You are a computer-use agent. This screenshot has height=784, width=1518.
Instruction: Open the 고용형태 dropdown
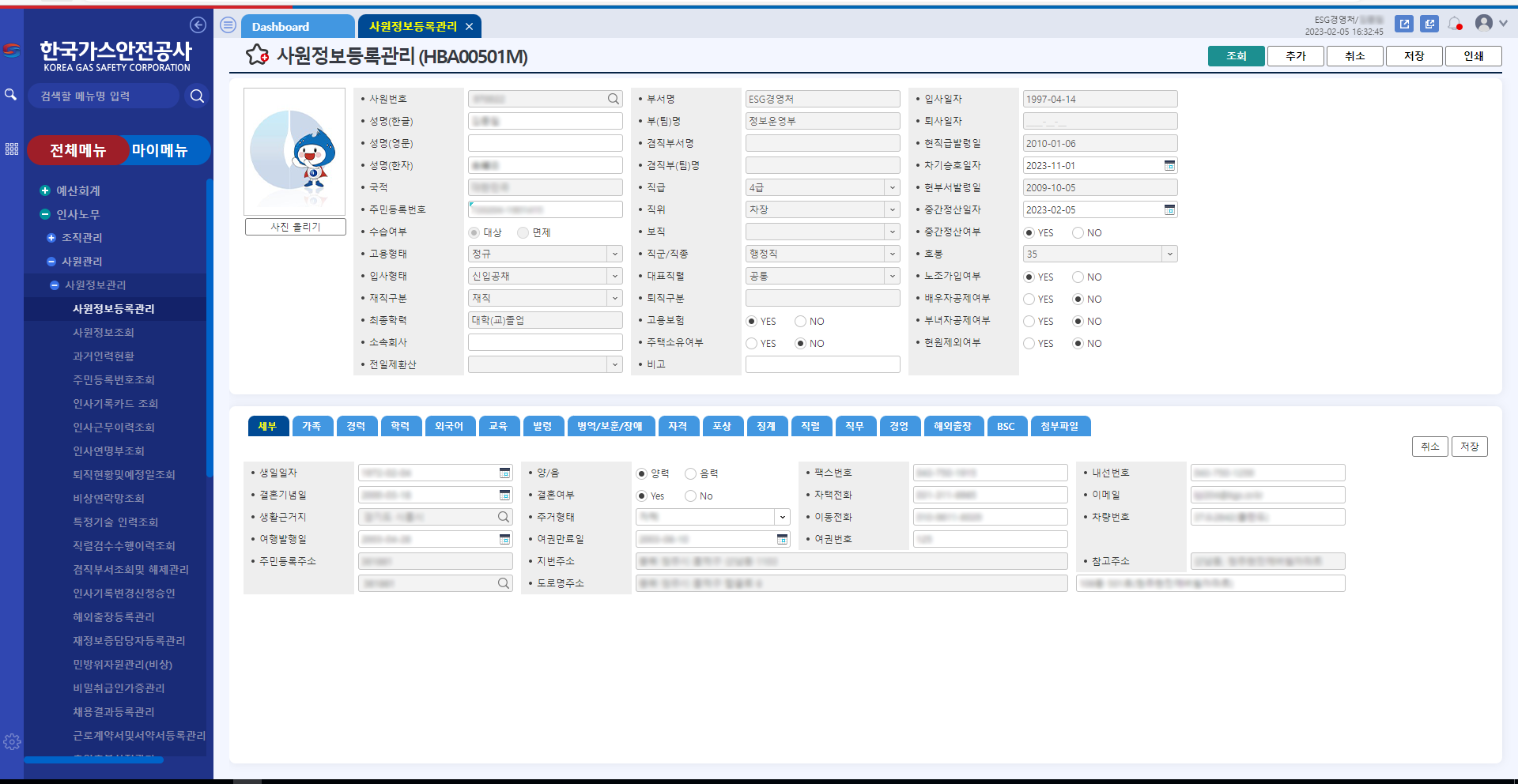coord(614,254)
